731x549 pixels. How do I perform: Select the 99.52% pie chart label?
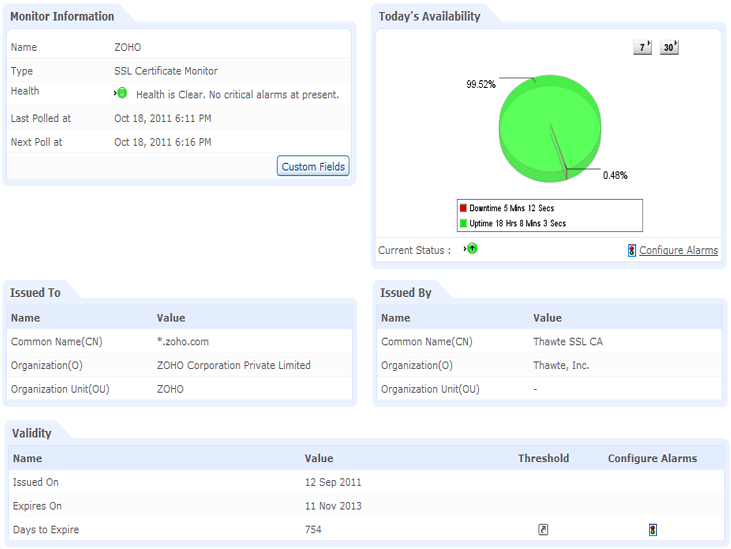[481, 84]
